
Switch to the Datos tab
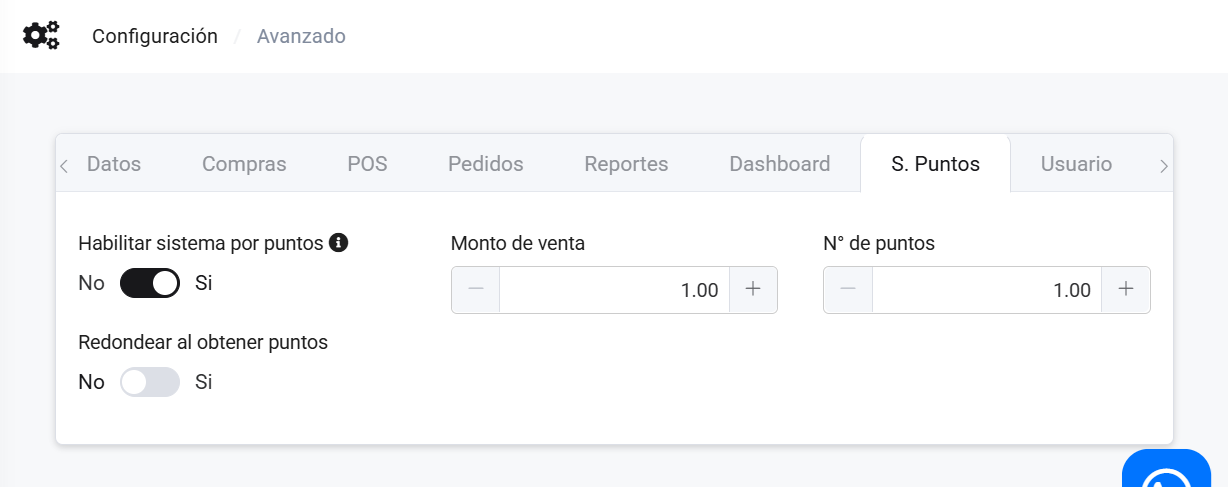click(114, 164)
